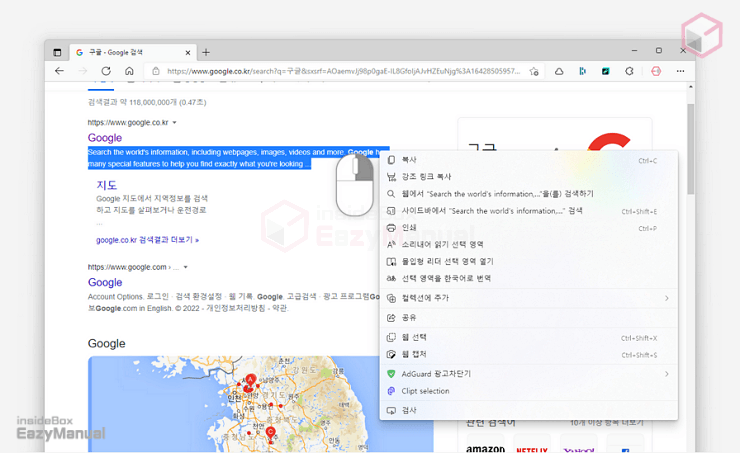Screen dimensions: 740x453
Task: Select 사이드바에서 검색 context entry
Action: (529, 211)
